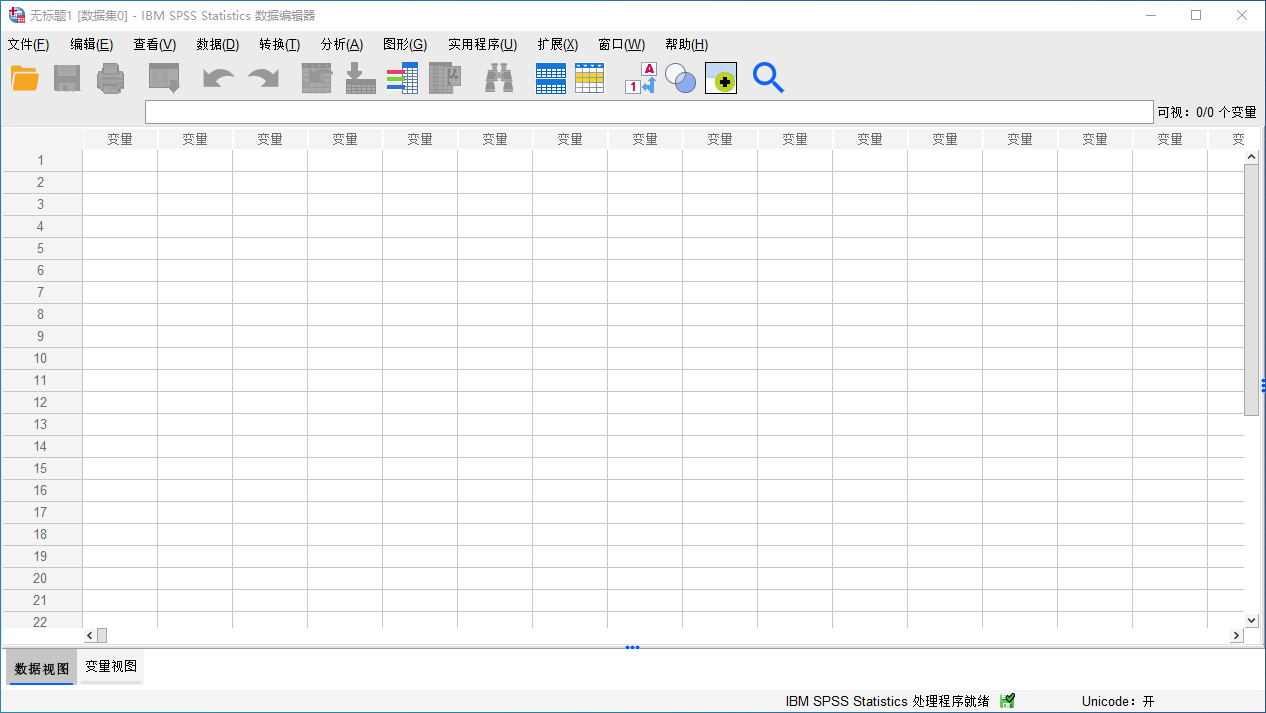This screenshot has height=713, width=1266.
Task: Click the yellow Select Cases grid icon
Action: tap(590, 78)
